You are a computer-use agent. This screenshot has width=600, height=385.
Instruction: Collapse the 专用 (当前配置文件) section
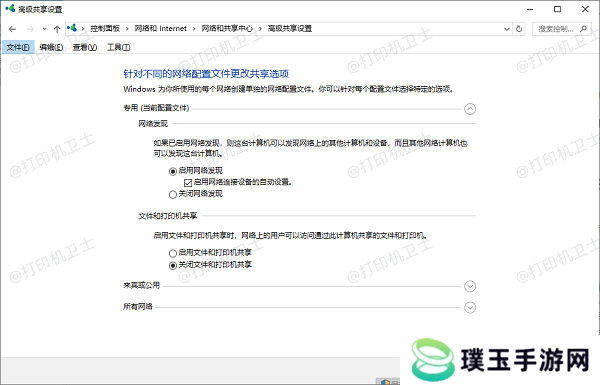pos(470,109)
